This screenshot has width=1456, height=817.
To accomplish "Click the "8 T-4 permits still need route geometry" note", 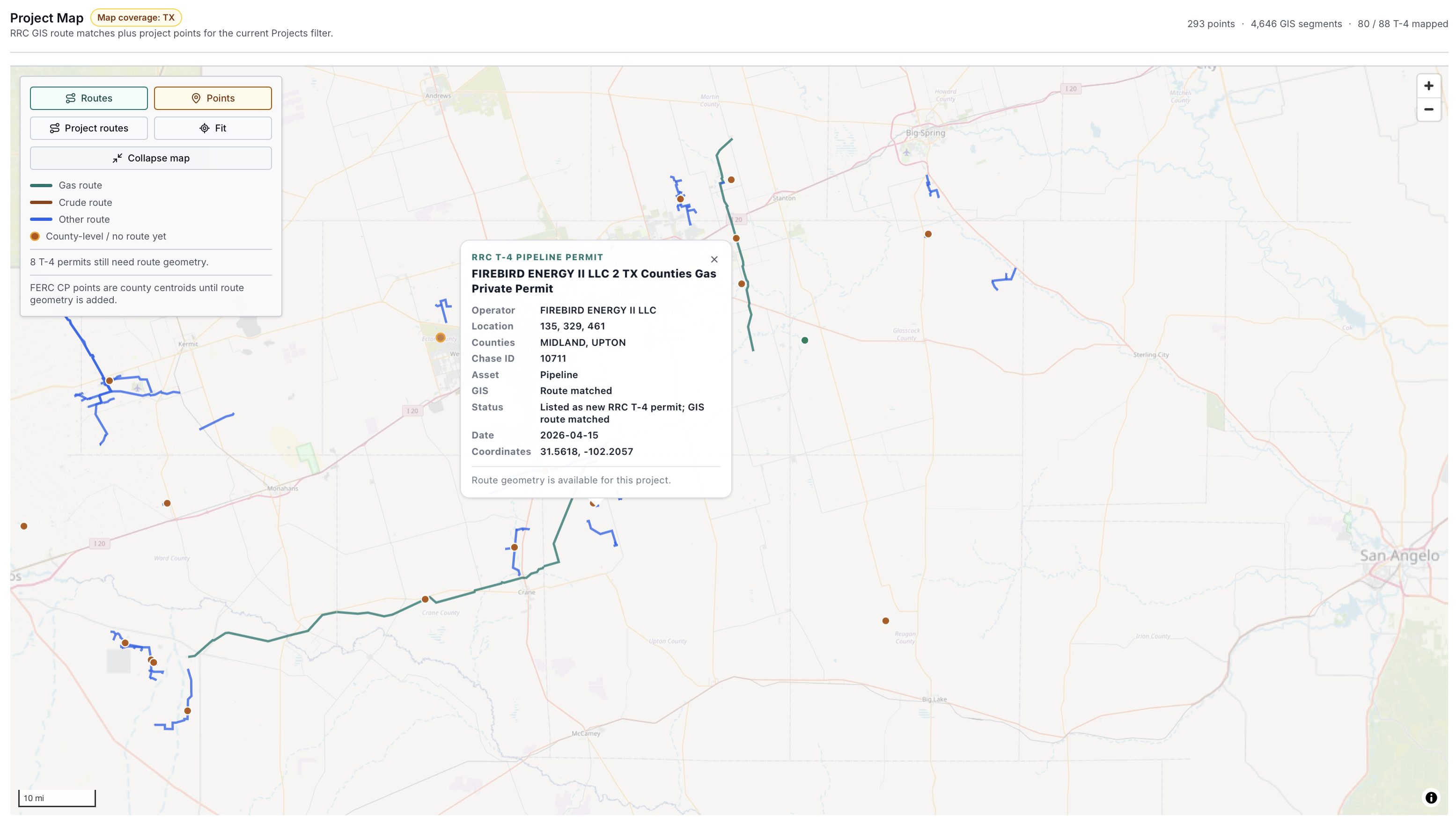I will (119, 262).
